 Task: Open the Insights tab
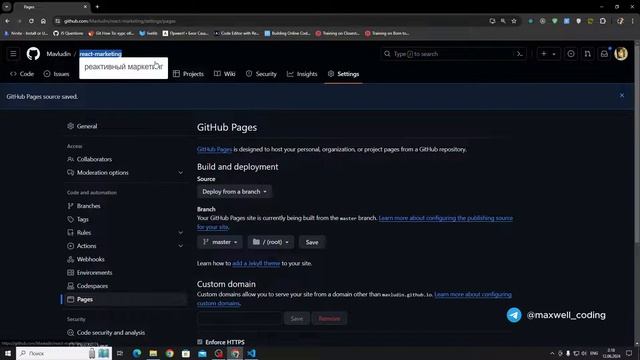302,74
